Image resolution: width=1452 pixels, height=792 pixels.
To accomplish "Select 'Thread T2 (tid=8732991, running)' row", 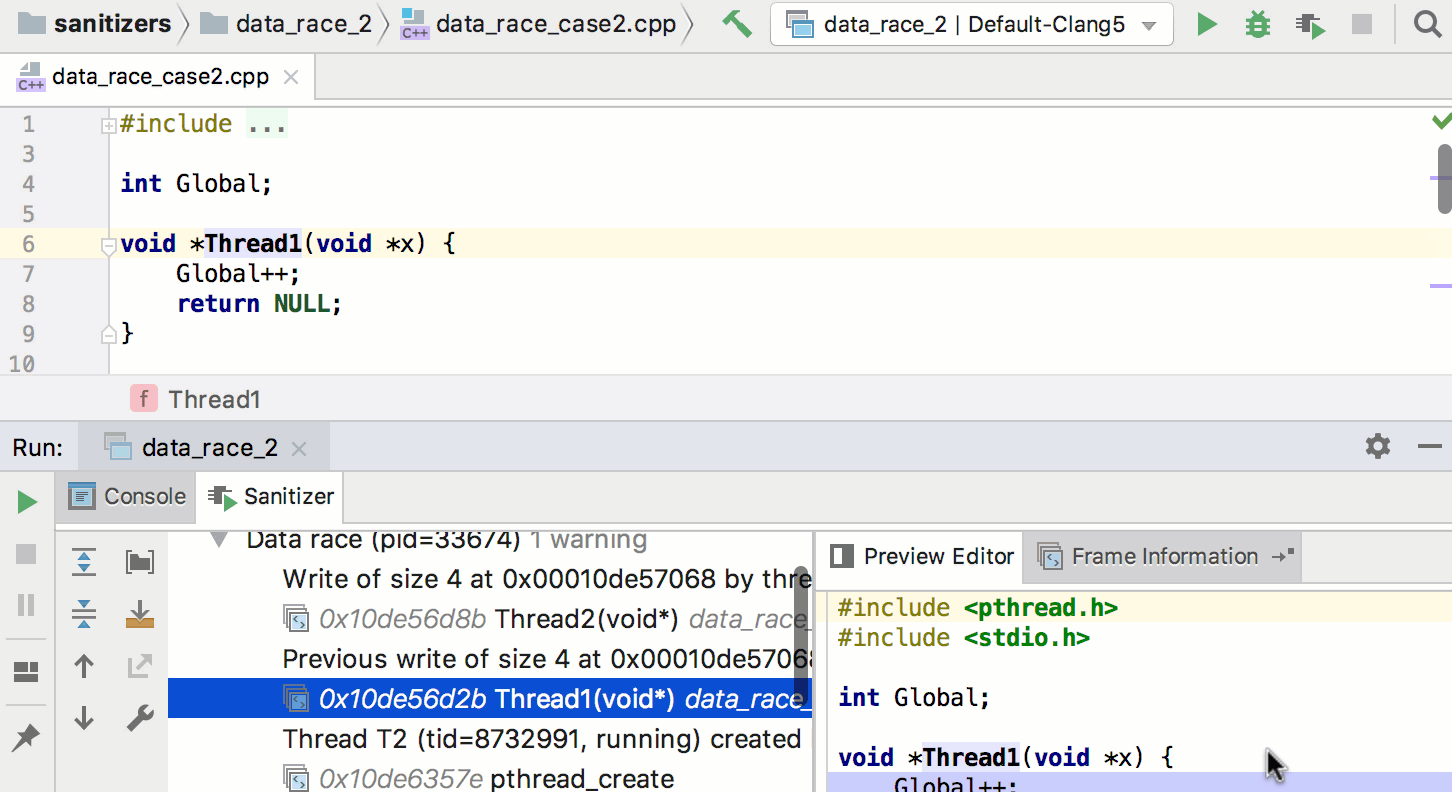I will (x=542, y=739).
